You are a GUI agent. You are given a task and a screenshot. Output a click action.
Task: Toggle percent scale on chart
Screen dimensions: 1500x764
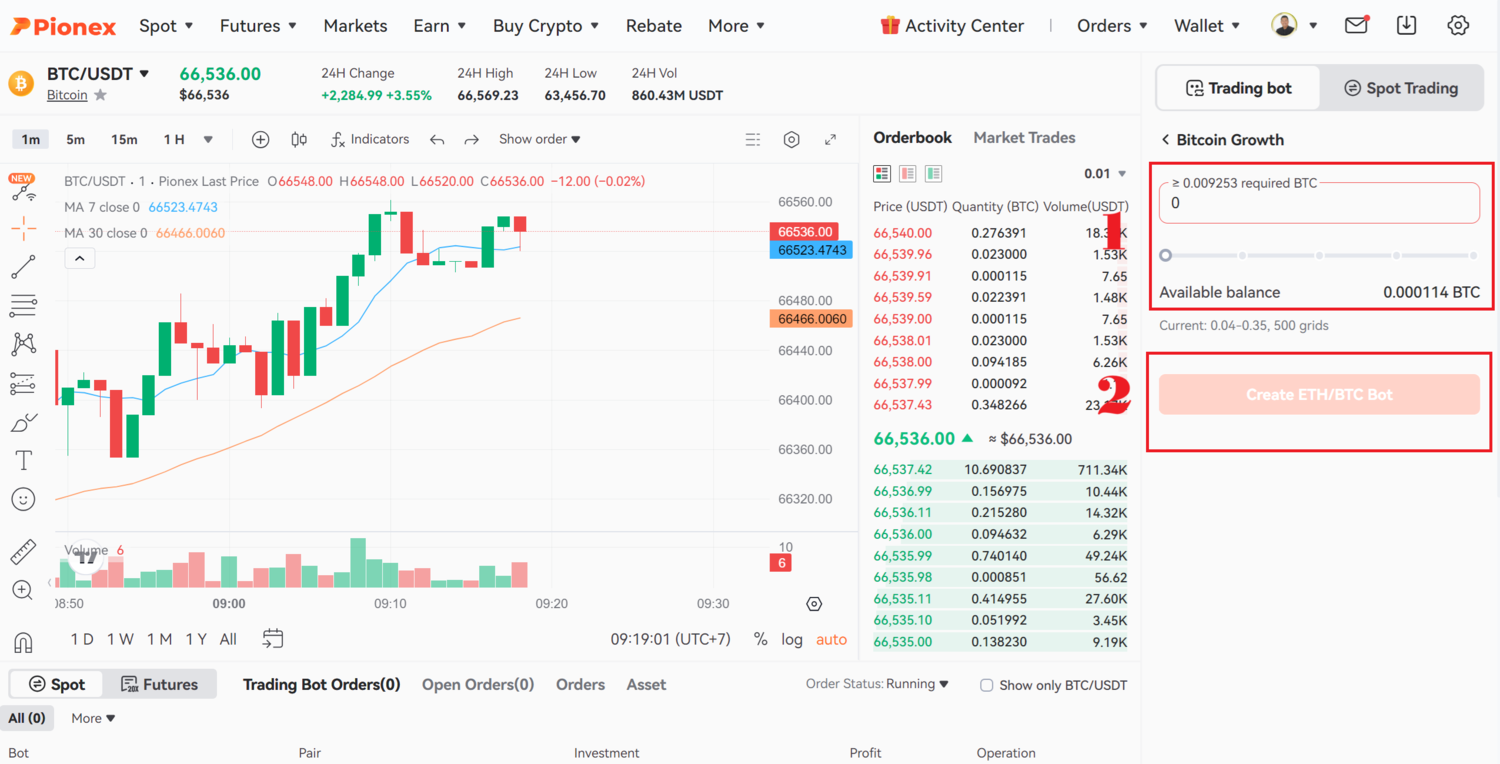click(x=761, y=639)
